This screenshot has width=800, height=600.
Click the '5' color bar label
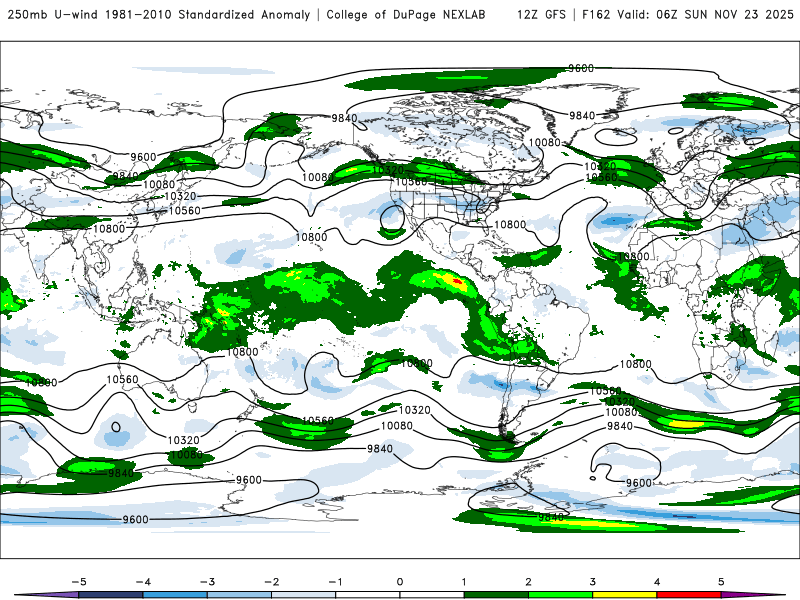721,582
